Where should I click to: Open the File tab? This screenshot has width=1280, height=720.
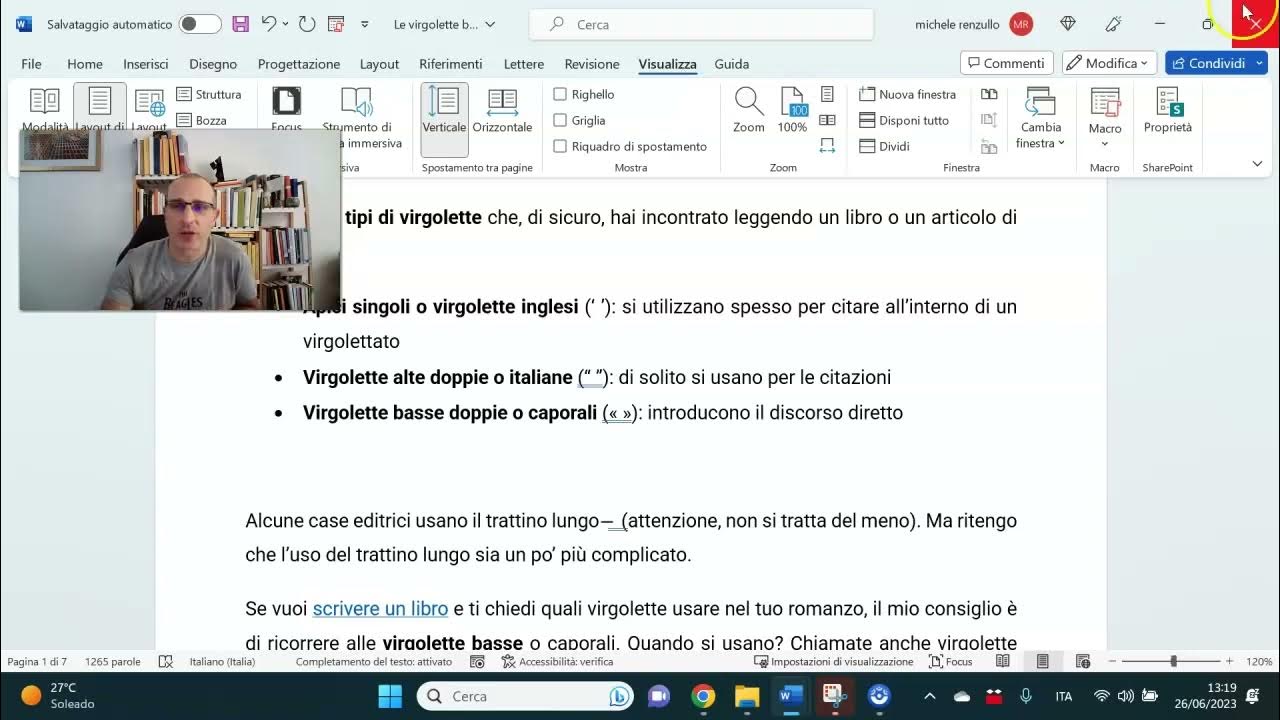coord(31,64)
